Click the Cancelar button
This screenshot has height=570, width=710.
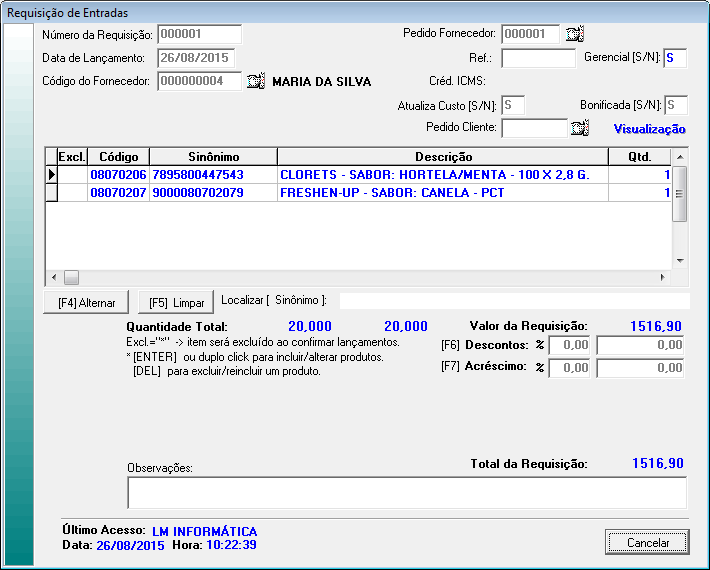(647, 542)
